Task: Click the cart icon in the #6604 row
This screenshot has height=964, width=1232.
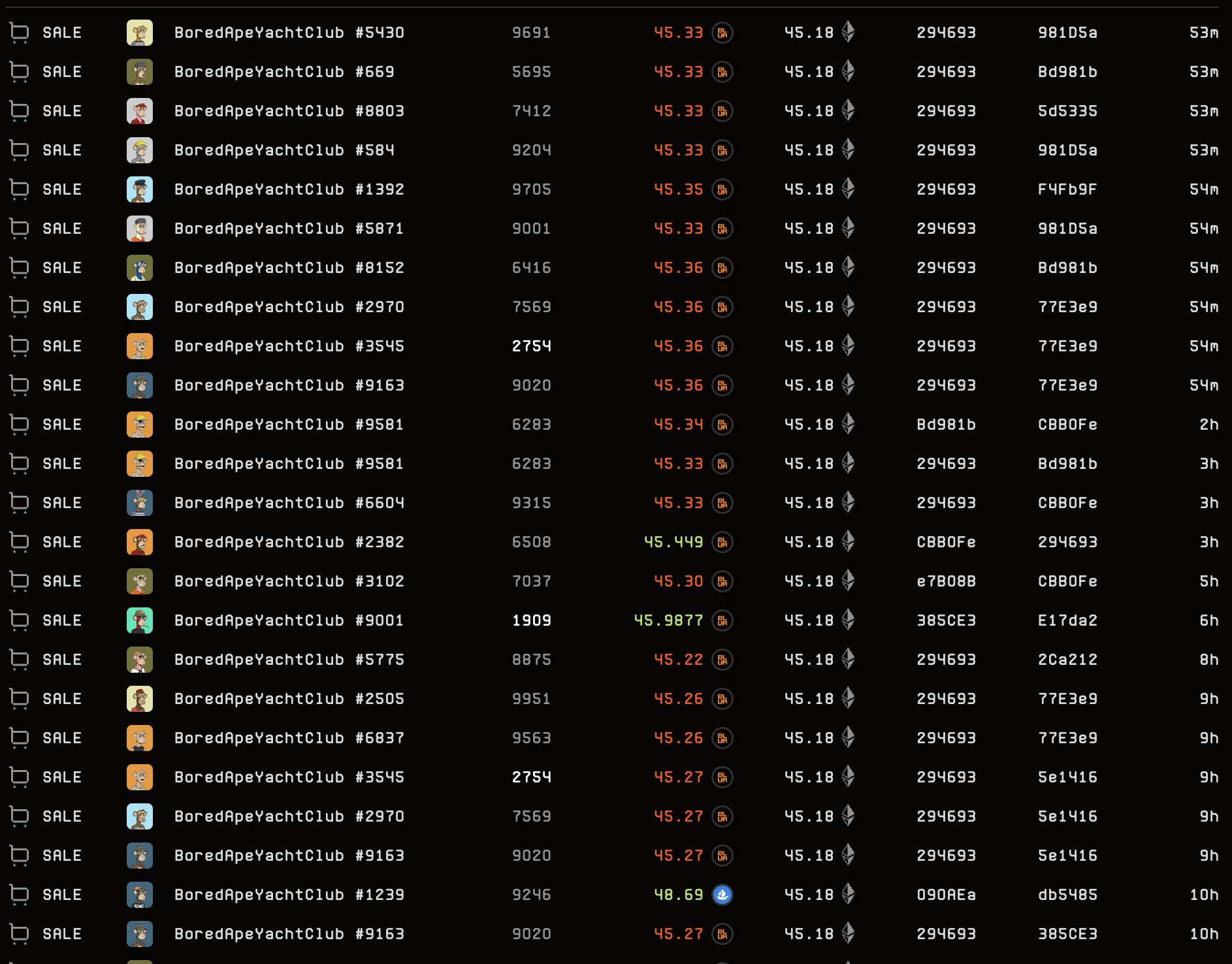Action: 20,503
